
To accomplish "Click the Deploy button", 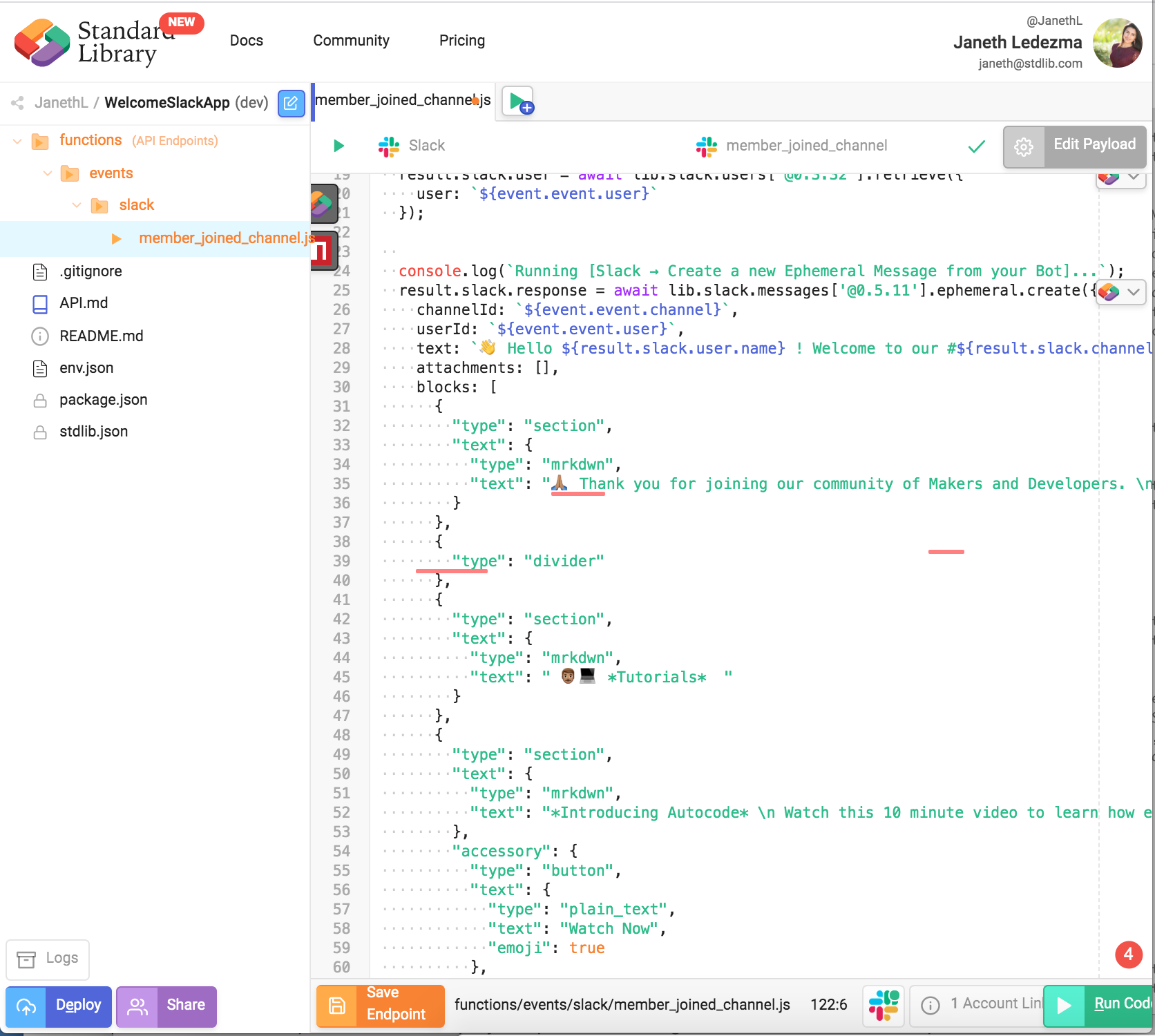I will 59,1007.
